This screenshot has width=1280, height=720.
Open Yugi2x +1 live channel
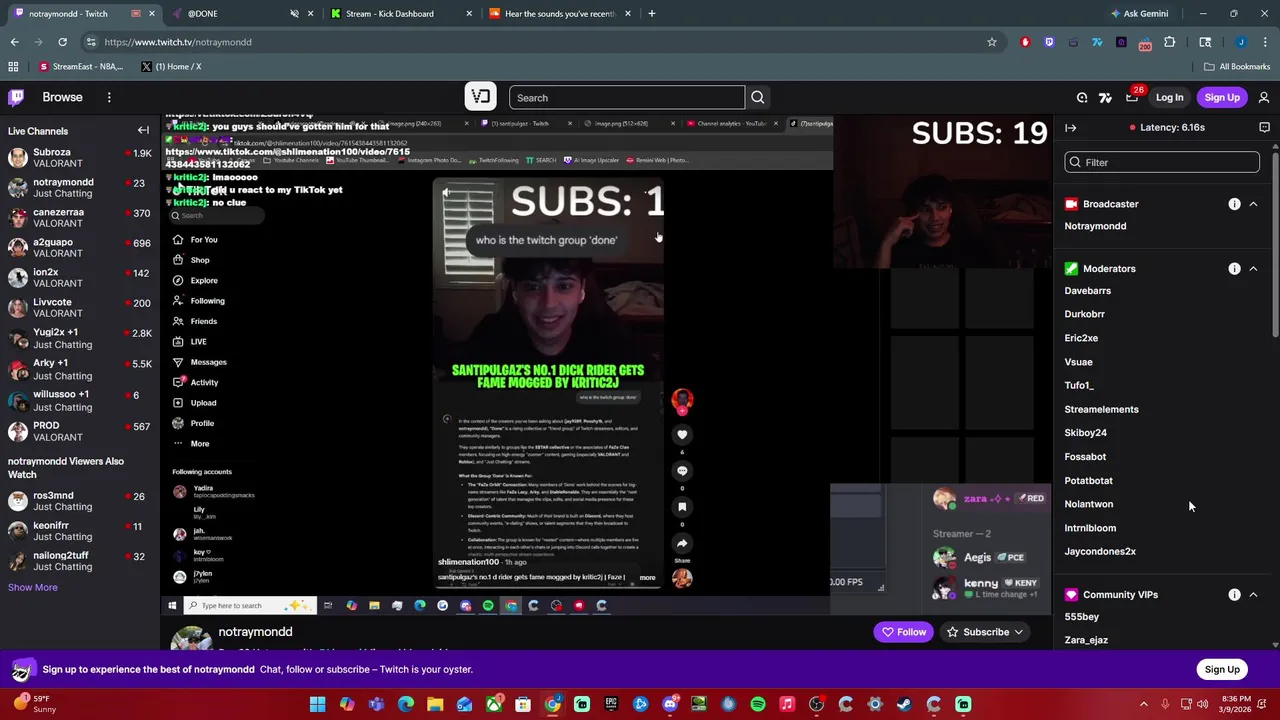(x=80, y=338)
